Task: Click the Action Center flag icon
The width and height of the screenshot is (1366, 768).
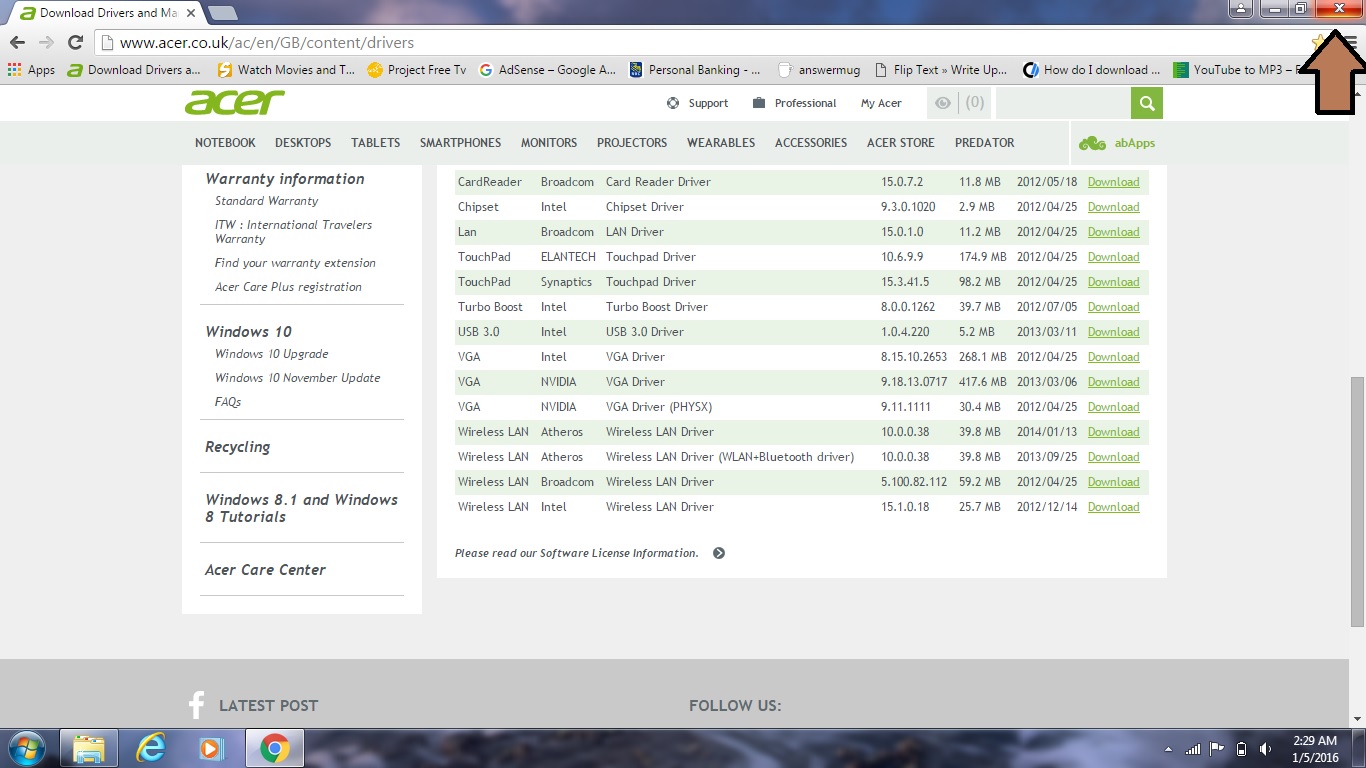Action: point(1217,749)
